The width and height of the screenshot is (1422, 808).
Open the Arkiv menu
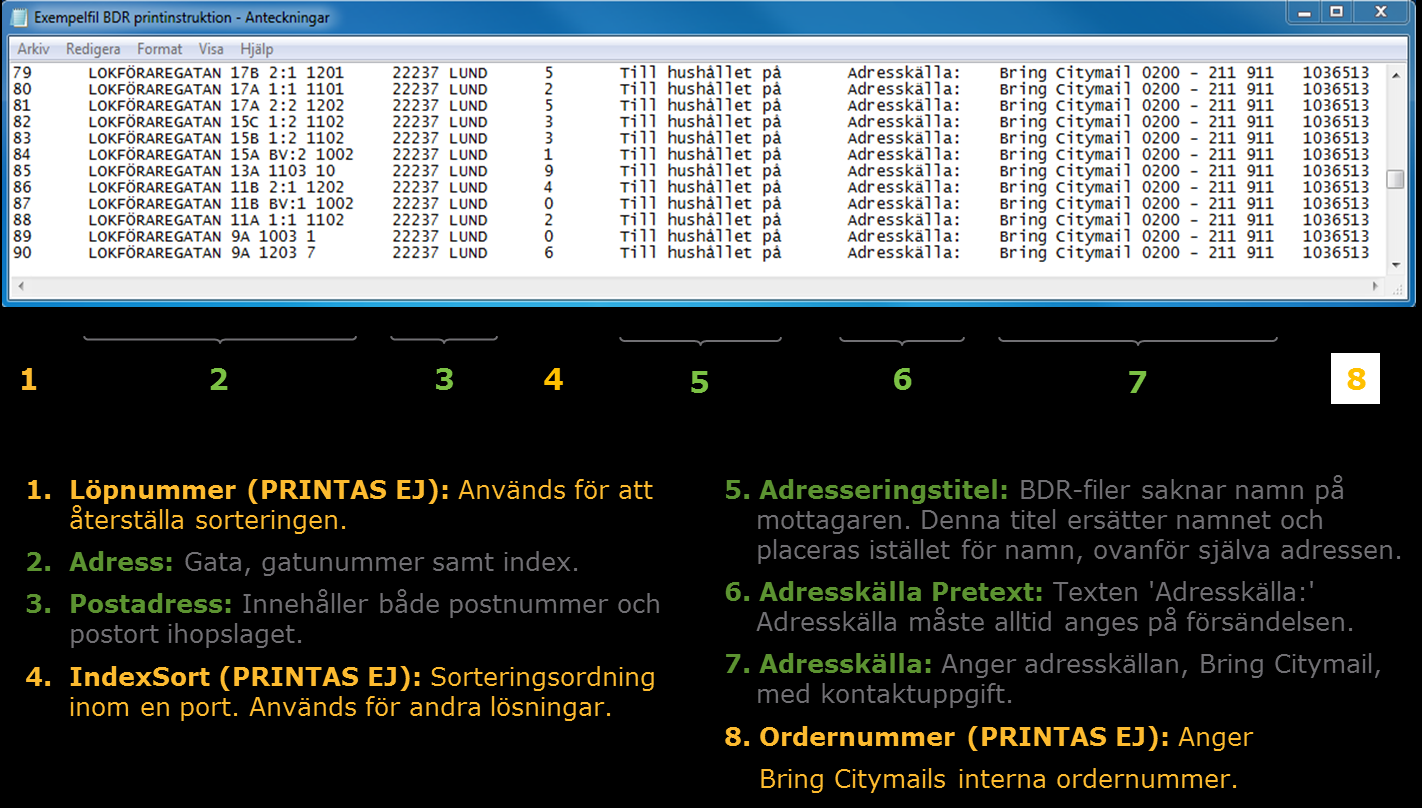(33, 49)
